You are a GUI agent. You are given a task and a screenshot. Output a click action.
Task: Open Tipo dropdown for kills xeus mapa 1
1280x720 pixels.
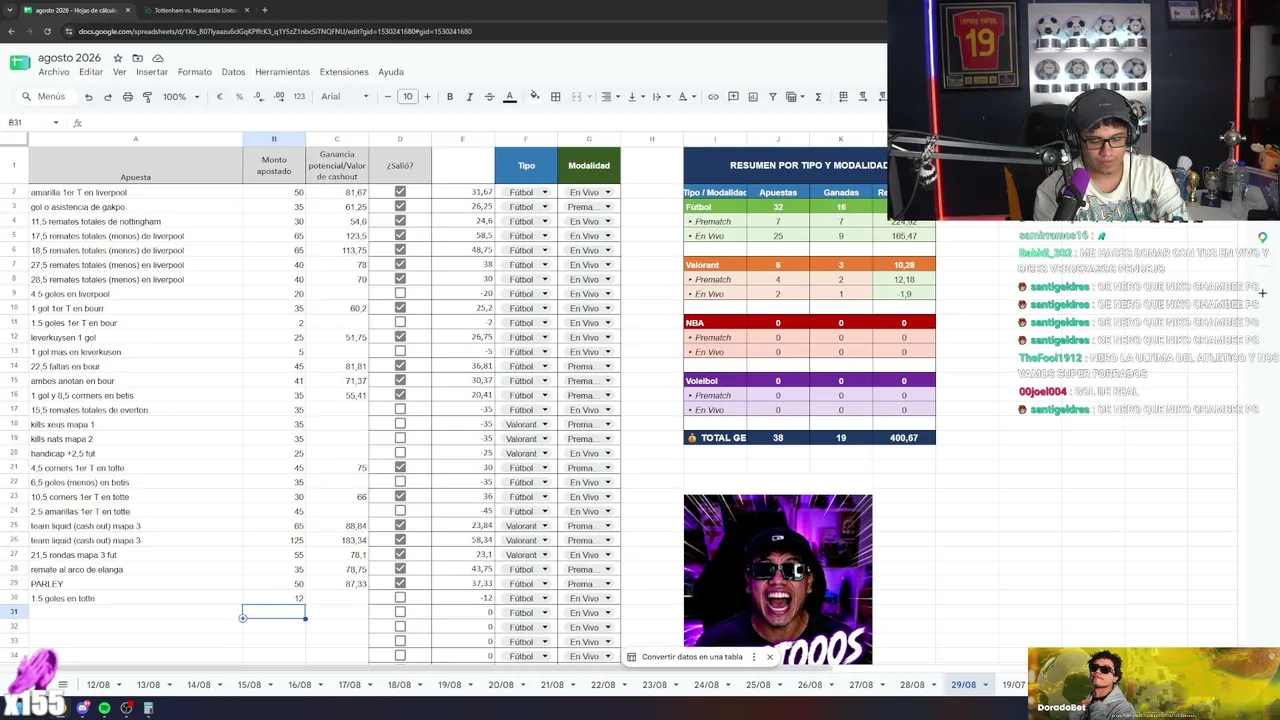point(526,424)
